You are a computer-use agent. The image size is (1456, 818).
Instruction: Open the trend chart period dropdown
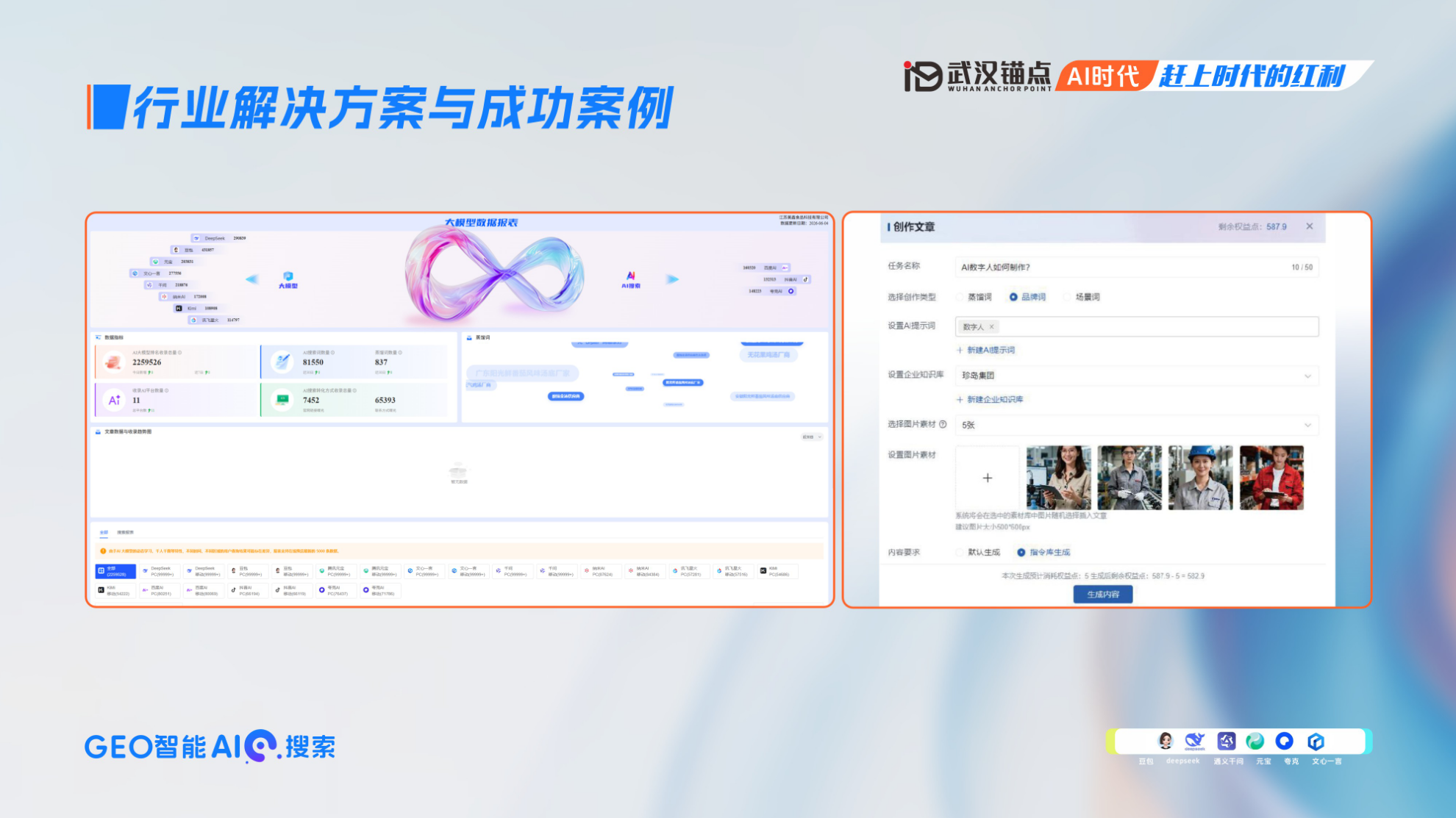(812, 437)
